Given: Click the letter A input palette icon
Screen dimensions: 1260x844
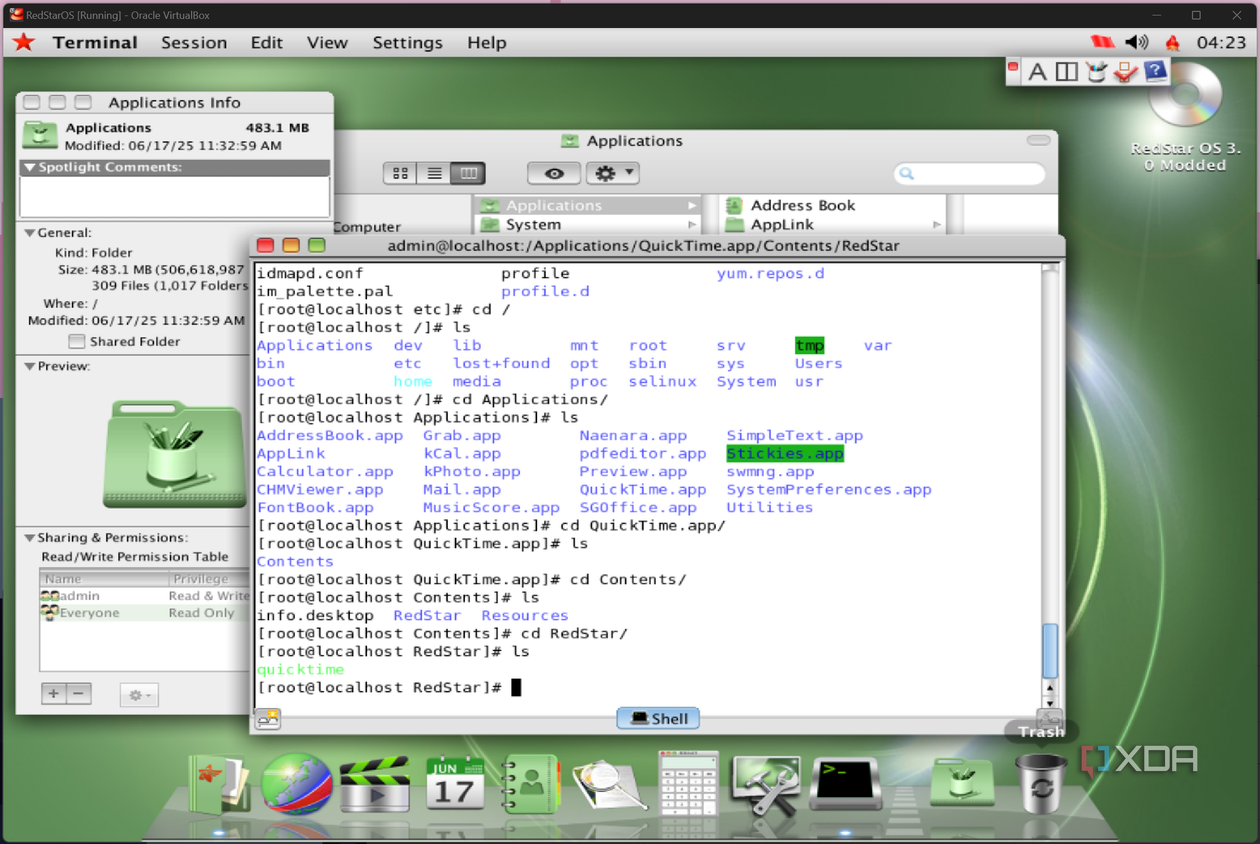Looking at the screenshot, I should click(1037, 71).
